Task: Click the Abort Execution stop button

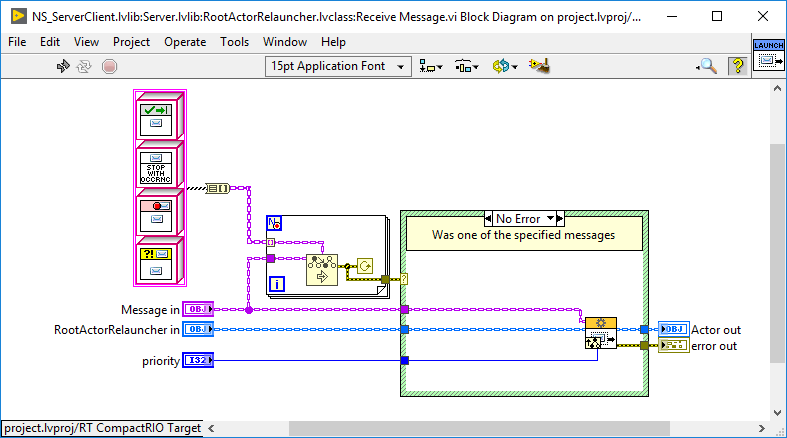Action: [x=109, y=66]
